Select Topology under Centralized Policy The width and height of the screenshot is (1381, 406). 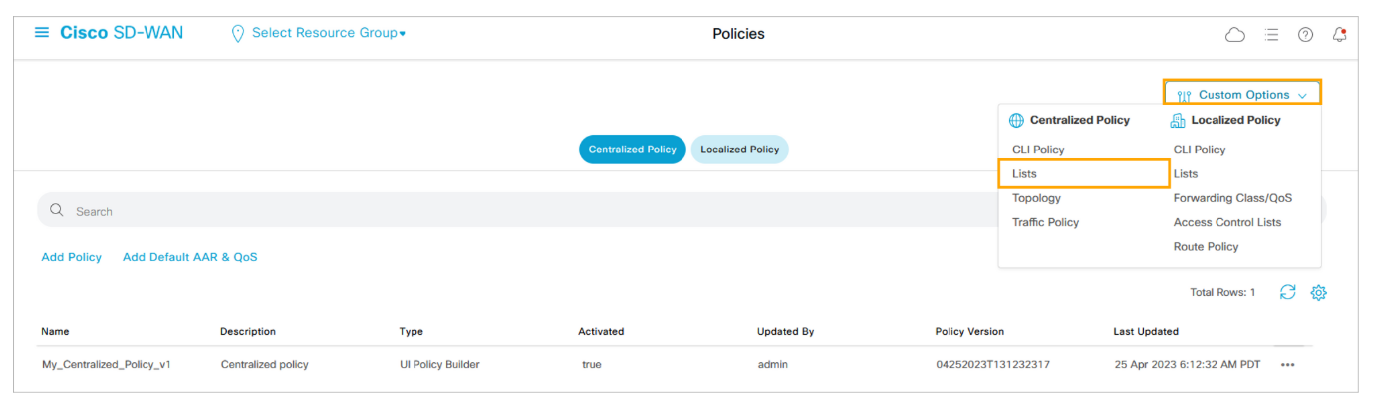point(1036,198)
